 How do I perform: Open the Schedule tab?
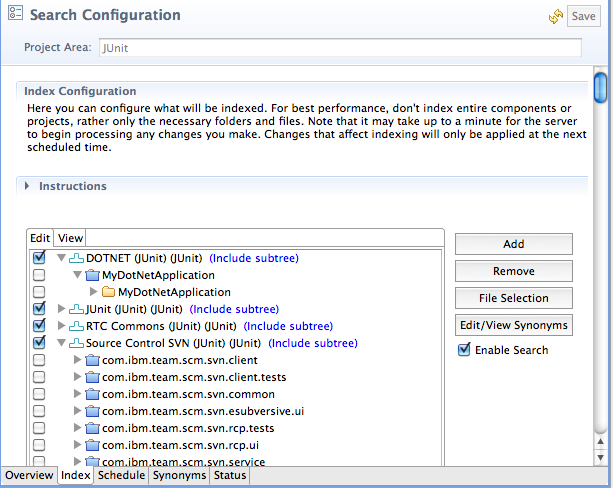(x=121, y=475)
